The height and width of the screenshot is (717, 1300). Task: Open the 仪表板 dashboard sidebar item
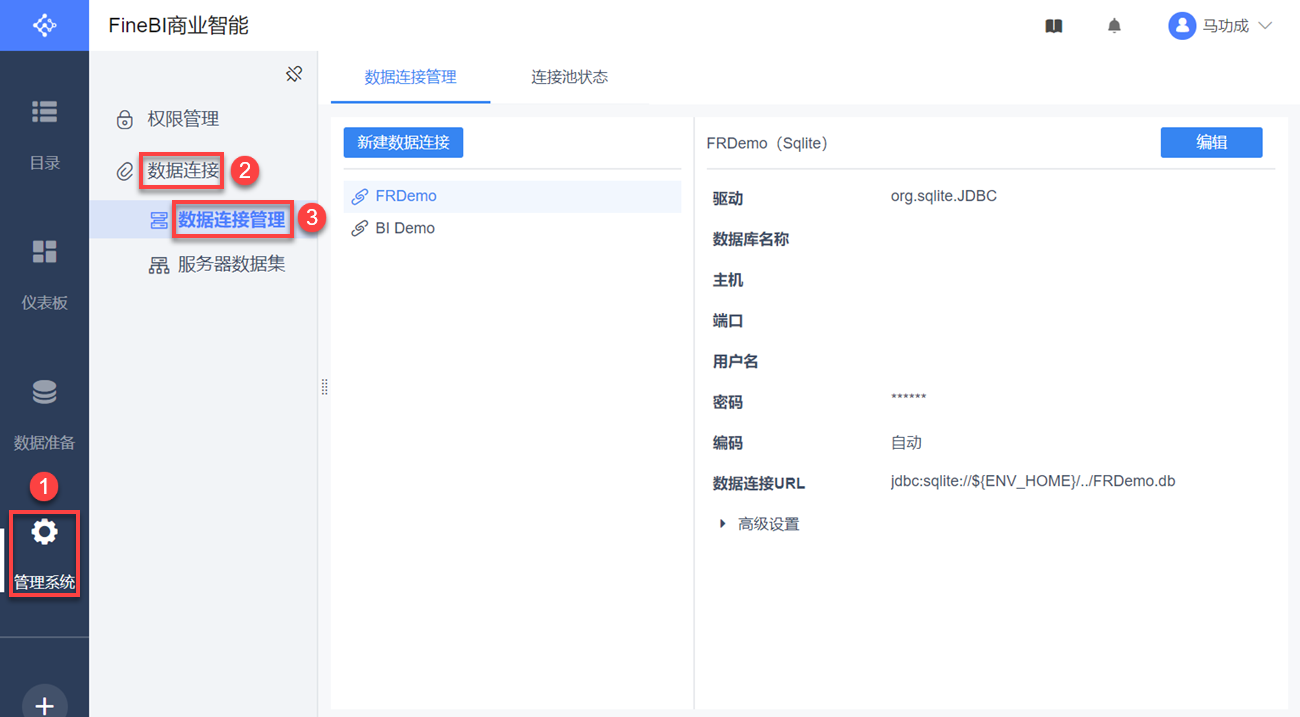(44, 274)
